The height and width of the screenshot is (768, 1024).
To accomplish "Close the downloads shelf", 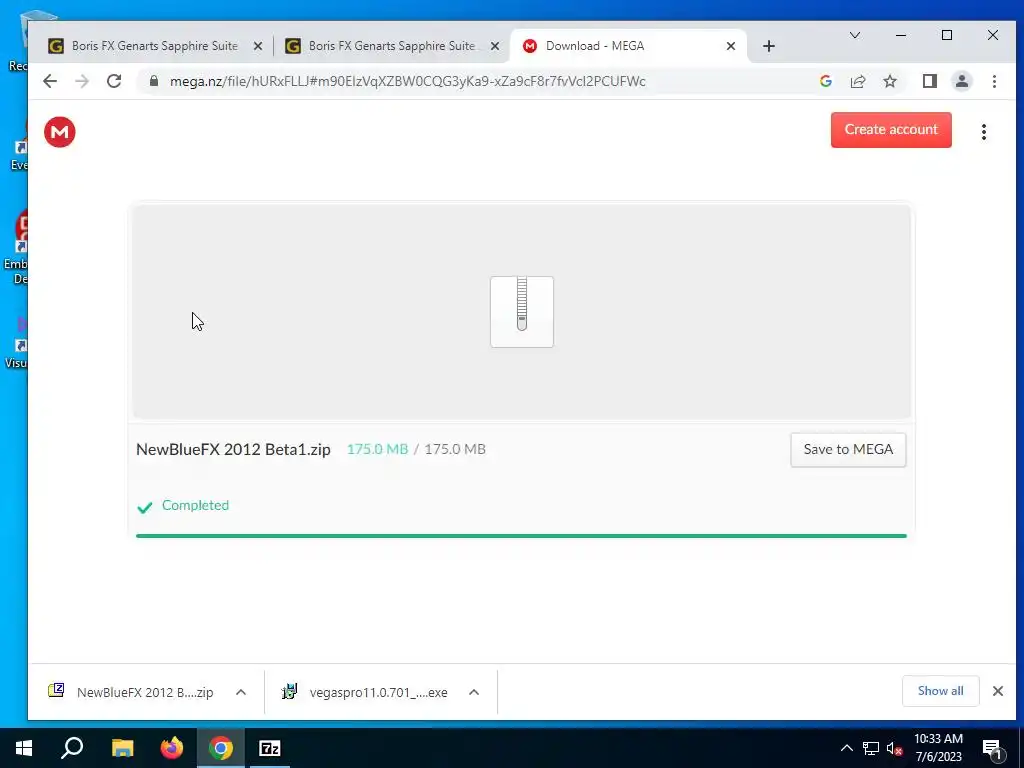I will pos(997,690).
